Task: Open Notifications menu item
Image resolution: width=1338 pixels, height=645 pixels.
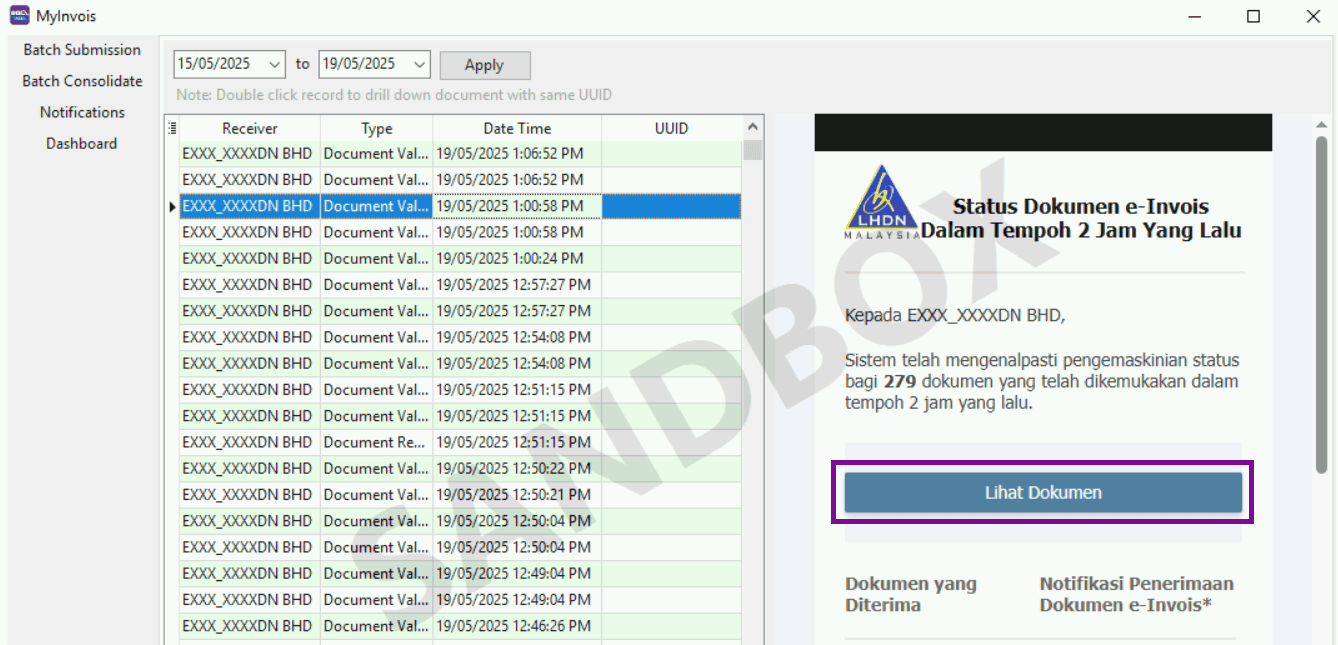Action: [x=82, y=112]
